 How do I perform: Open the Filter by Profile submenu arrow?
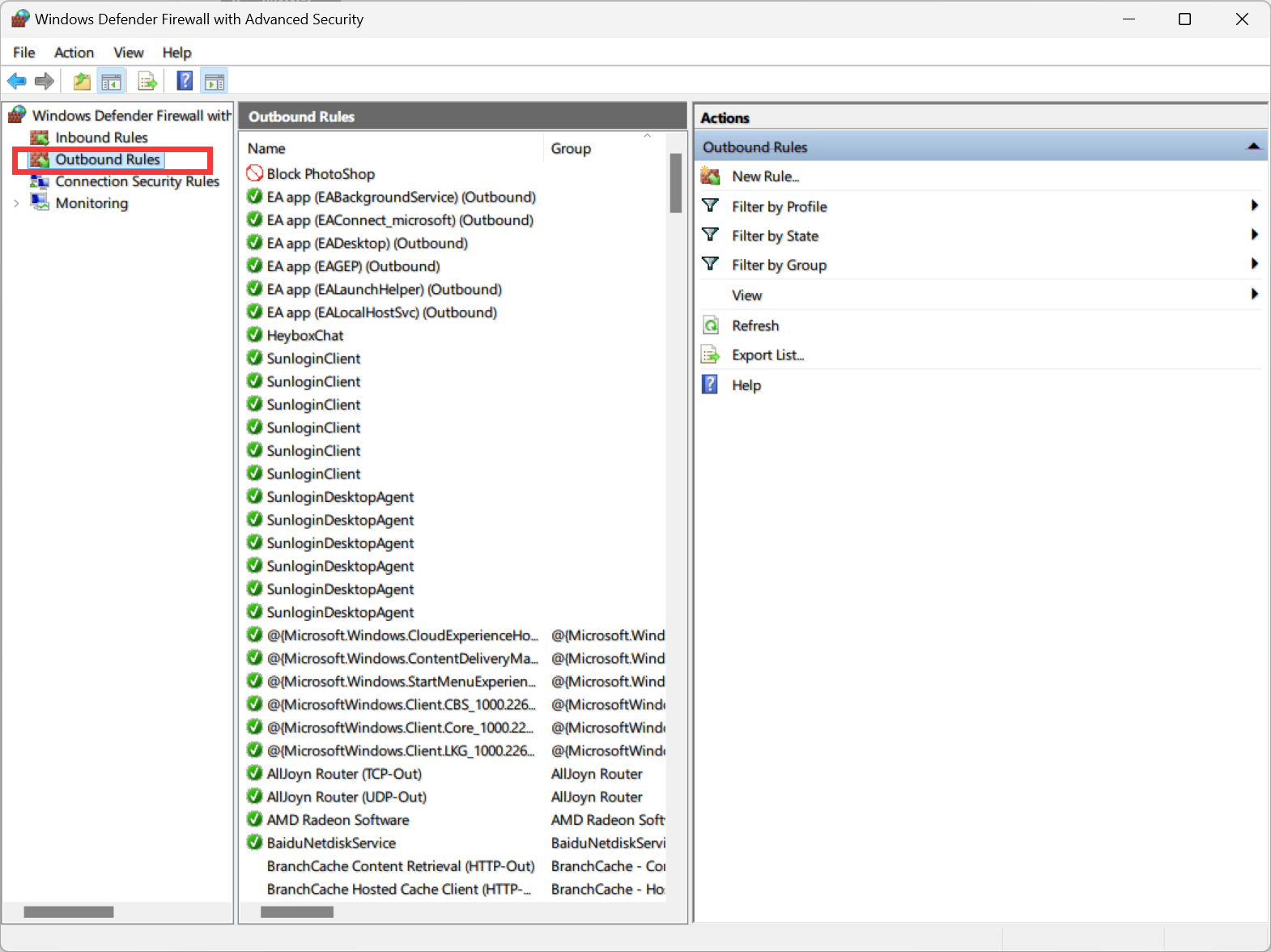coord(1254,206)
